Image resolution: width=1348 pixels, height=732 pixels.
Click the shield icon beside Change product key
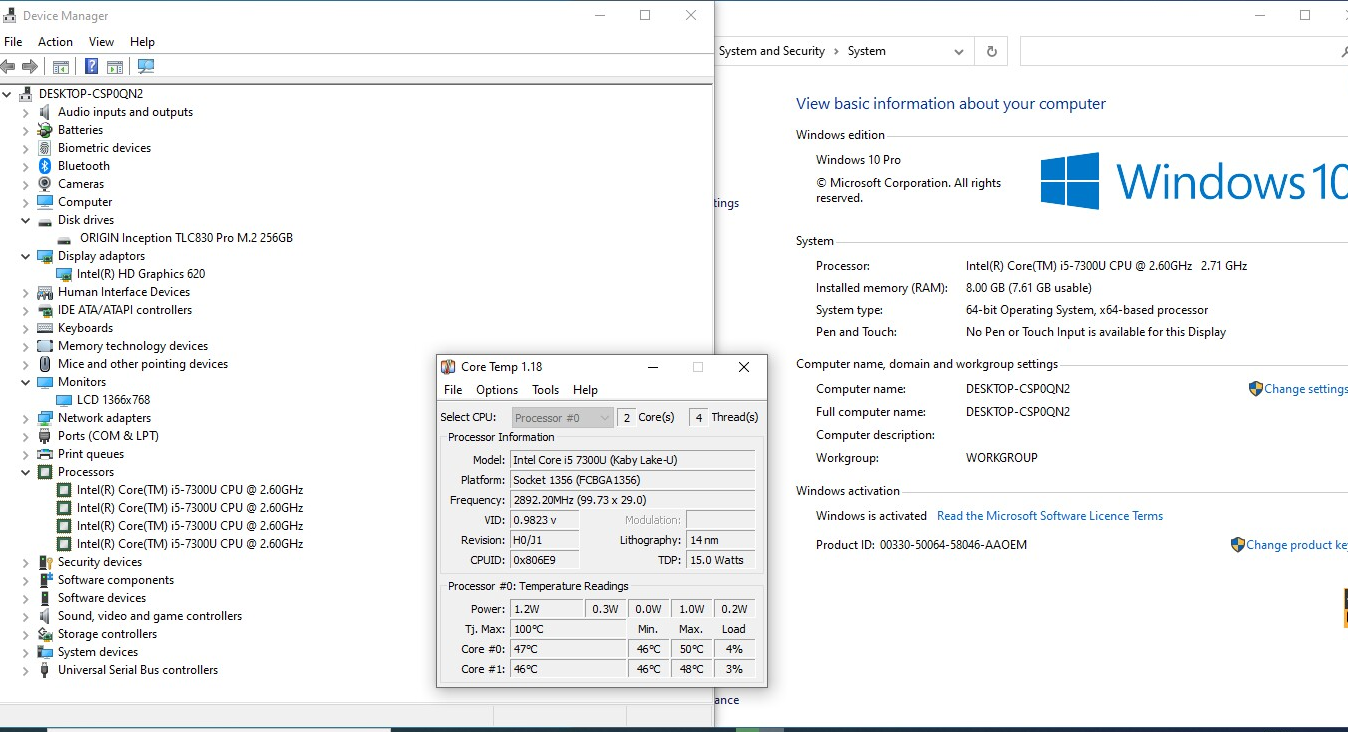tap(1238, 545)
